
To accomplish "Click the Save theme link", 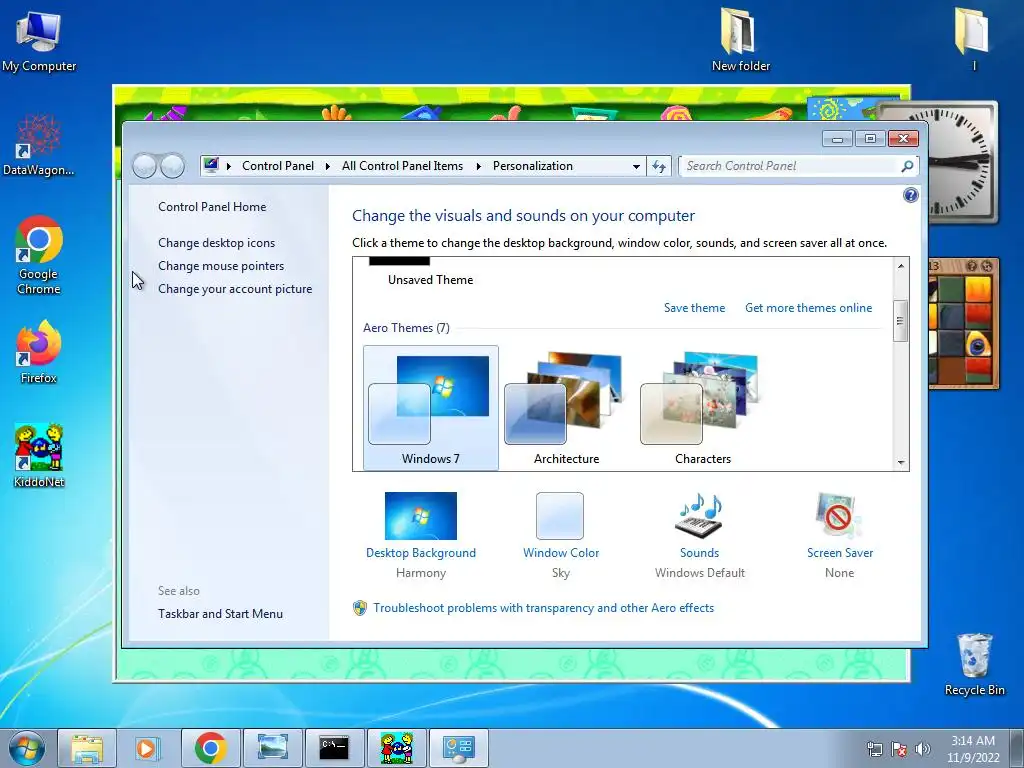I will point(694,308).
